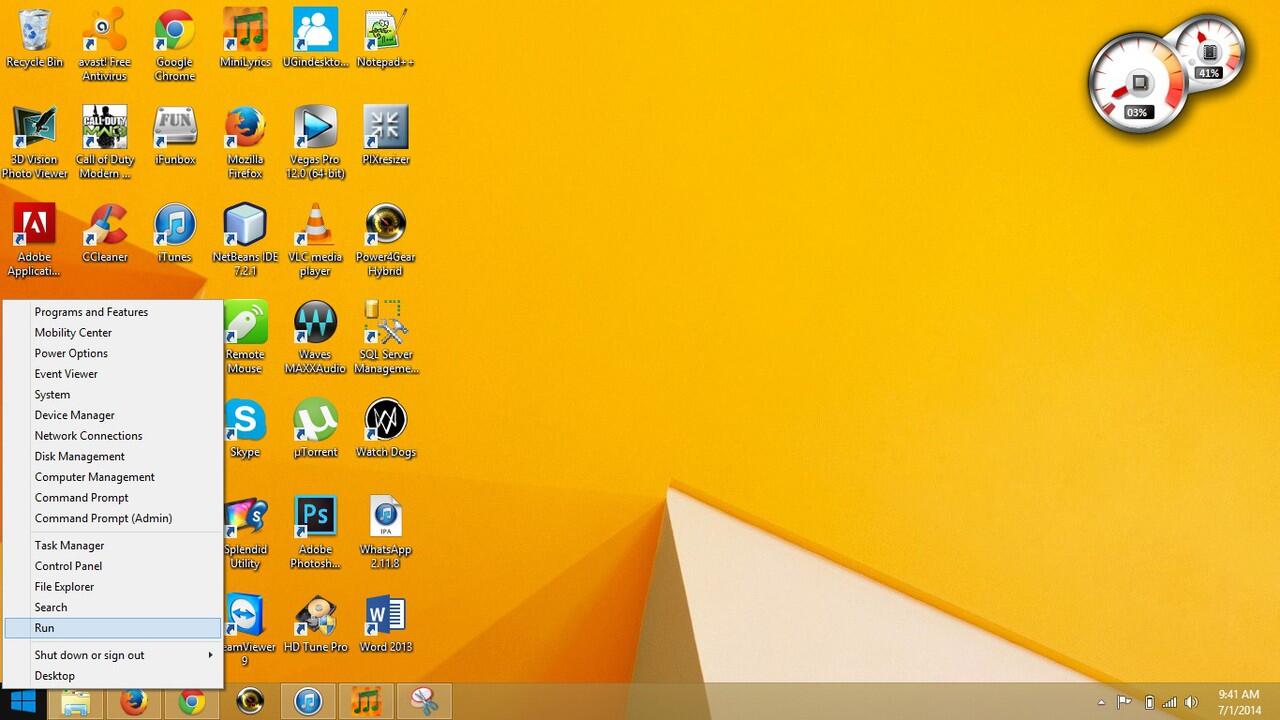Switch to iTunes on the taskbar

point(308,702)
